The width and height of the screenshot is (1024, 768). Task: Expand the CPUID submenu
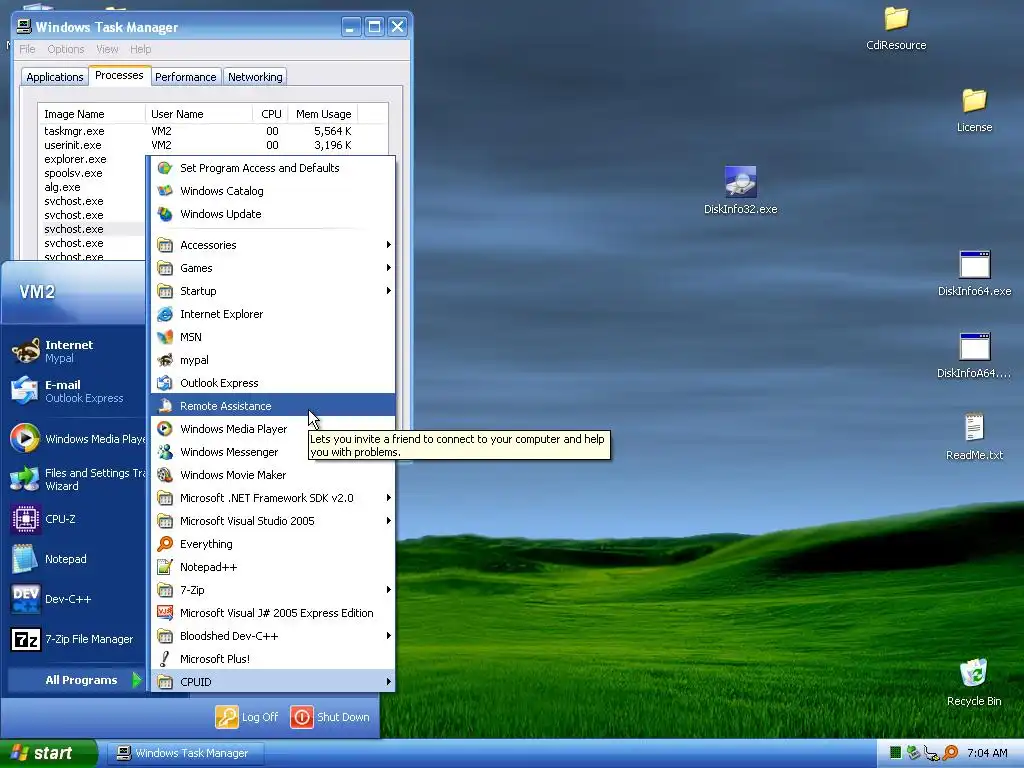[x=273, y=682]
